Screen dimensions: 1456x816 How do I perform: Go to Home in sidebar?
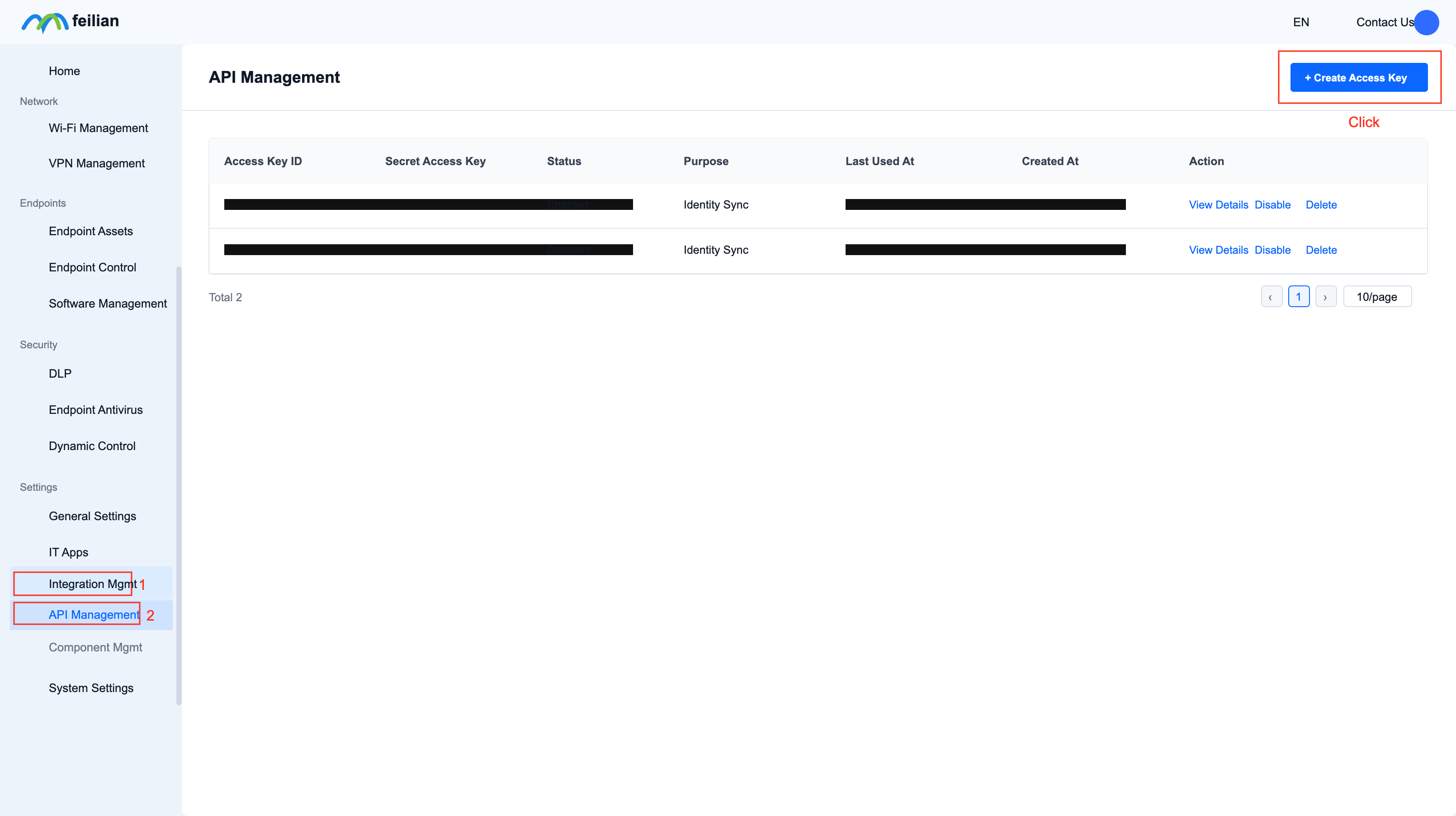pyautogui.click(x=64, y=71)
